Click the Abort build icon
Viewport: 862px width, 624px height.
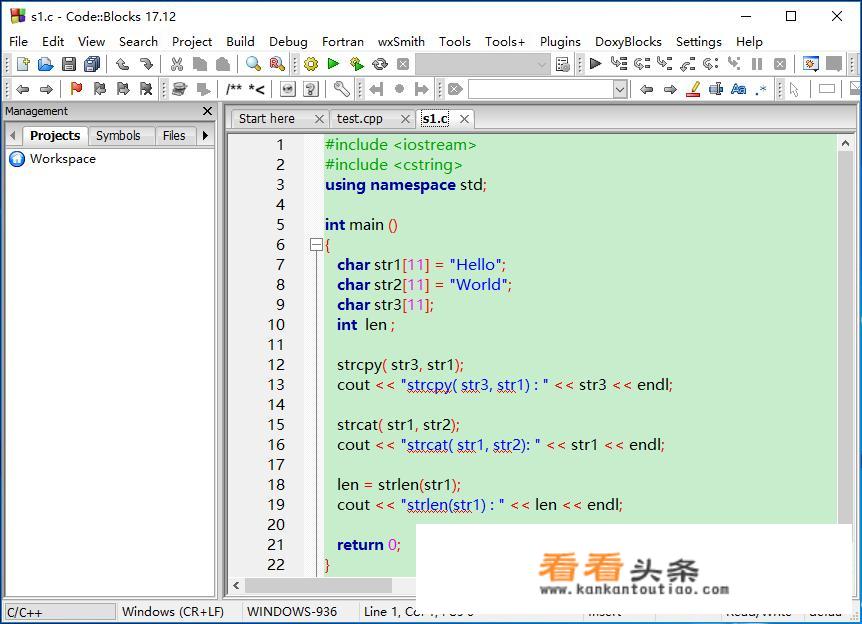coord(403,64)
